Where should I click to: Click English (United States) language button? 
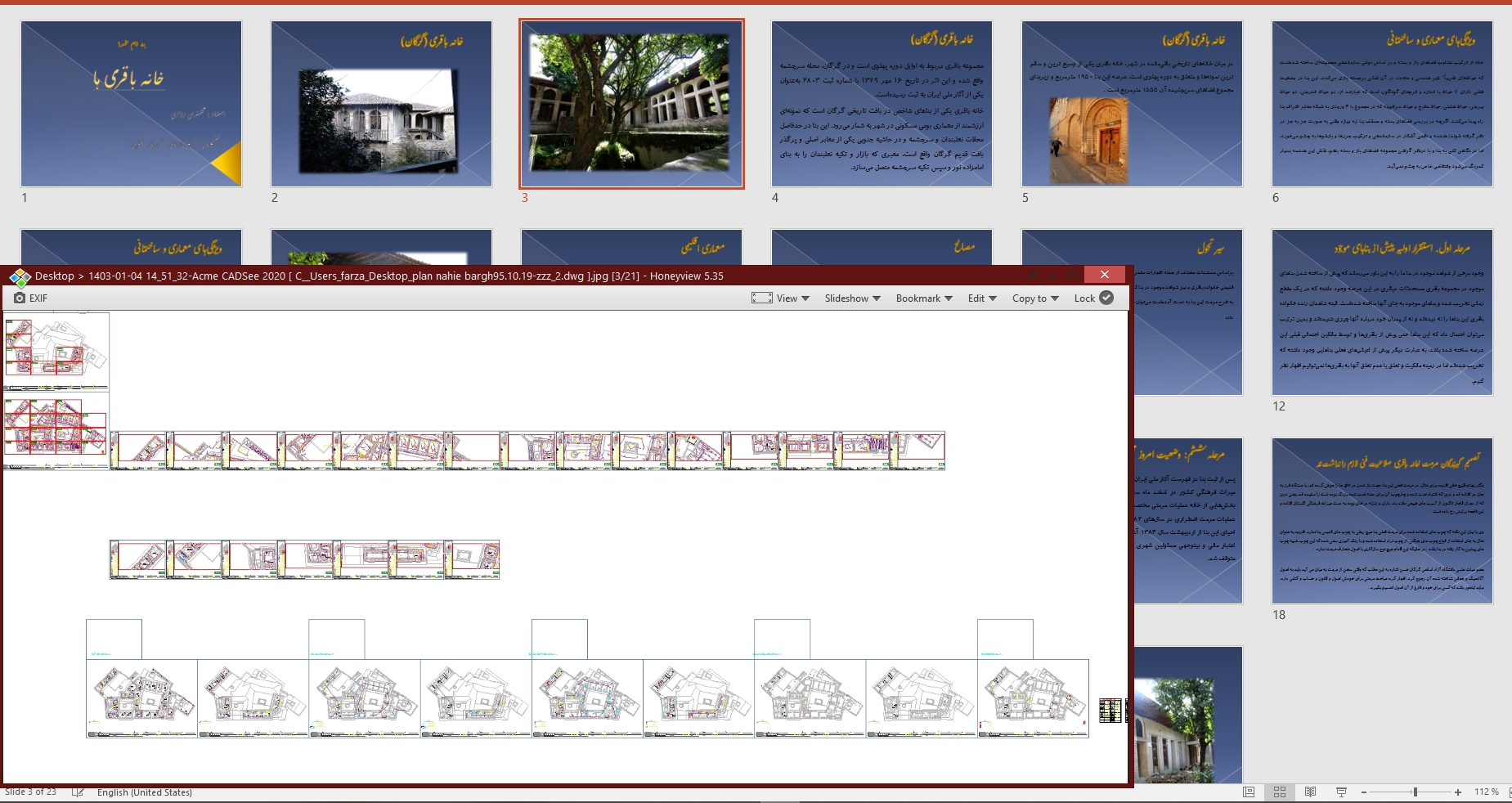coord(145,792)
